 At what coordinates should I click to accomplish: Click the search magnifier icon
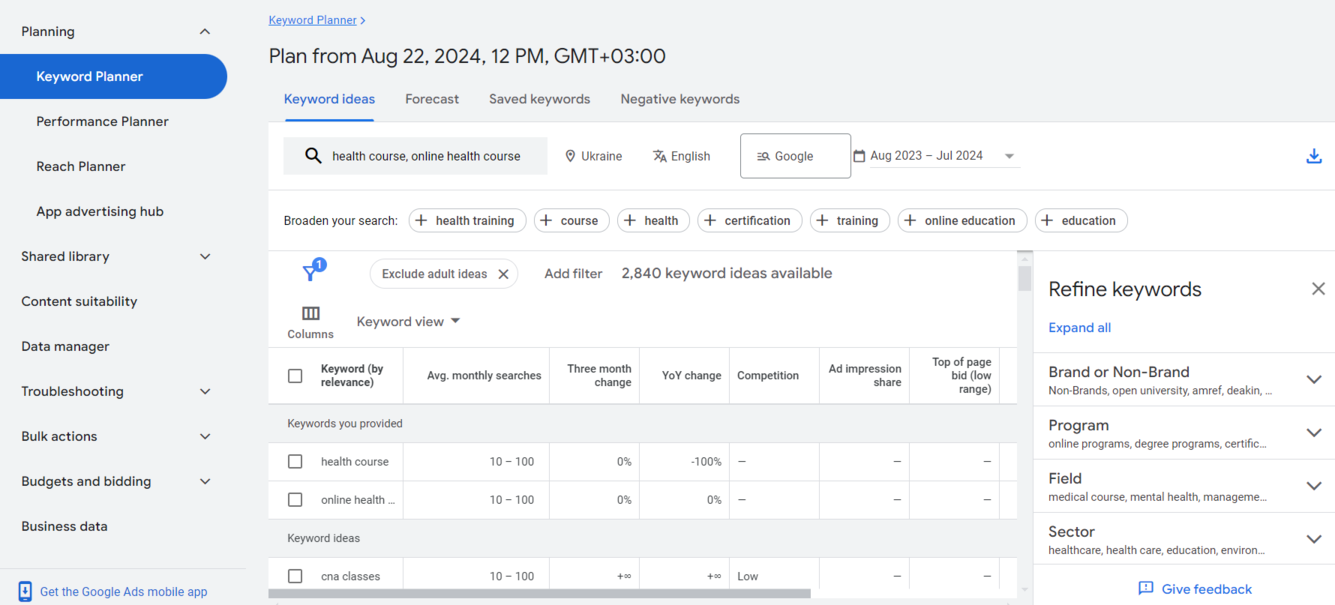(313, 156)
